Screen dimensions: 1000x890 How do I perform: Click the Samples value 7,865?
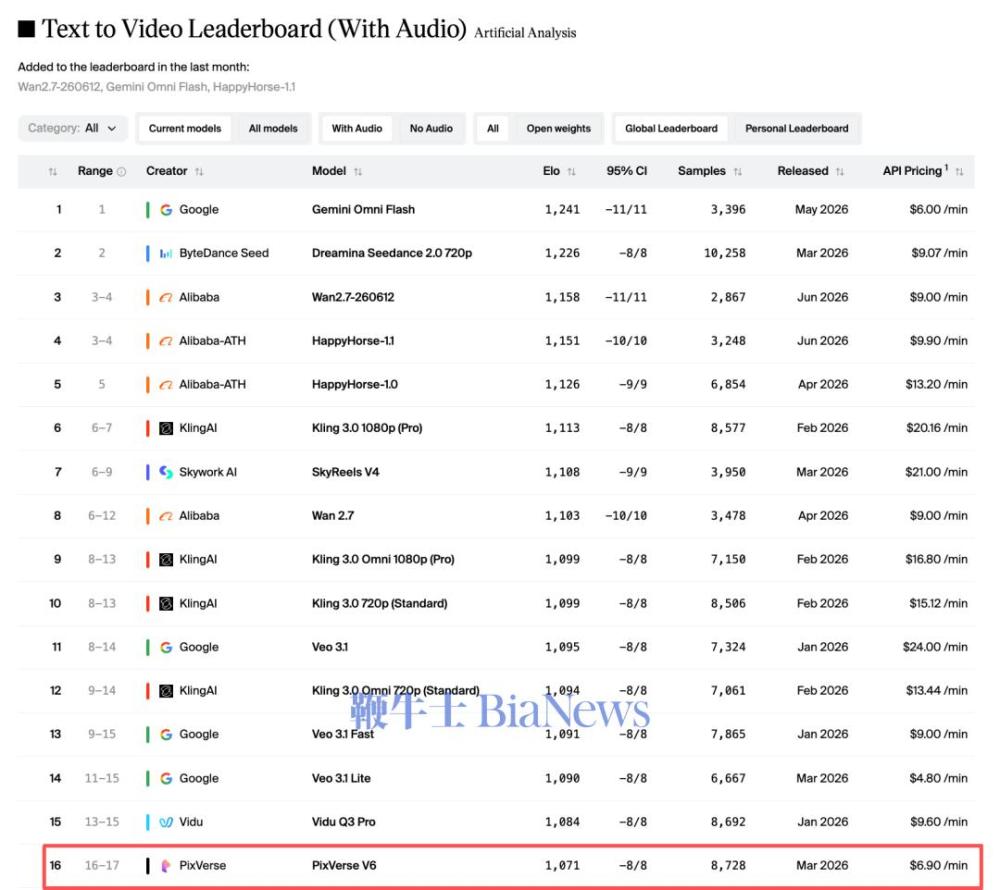coord(728,734)
